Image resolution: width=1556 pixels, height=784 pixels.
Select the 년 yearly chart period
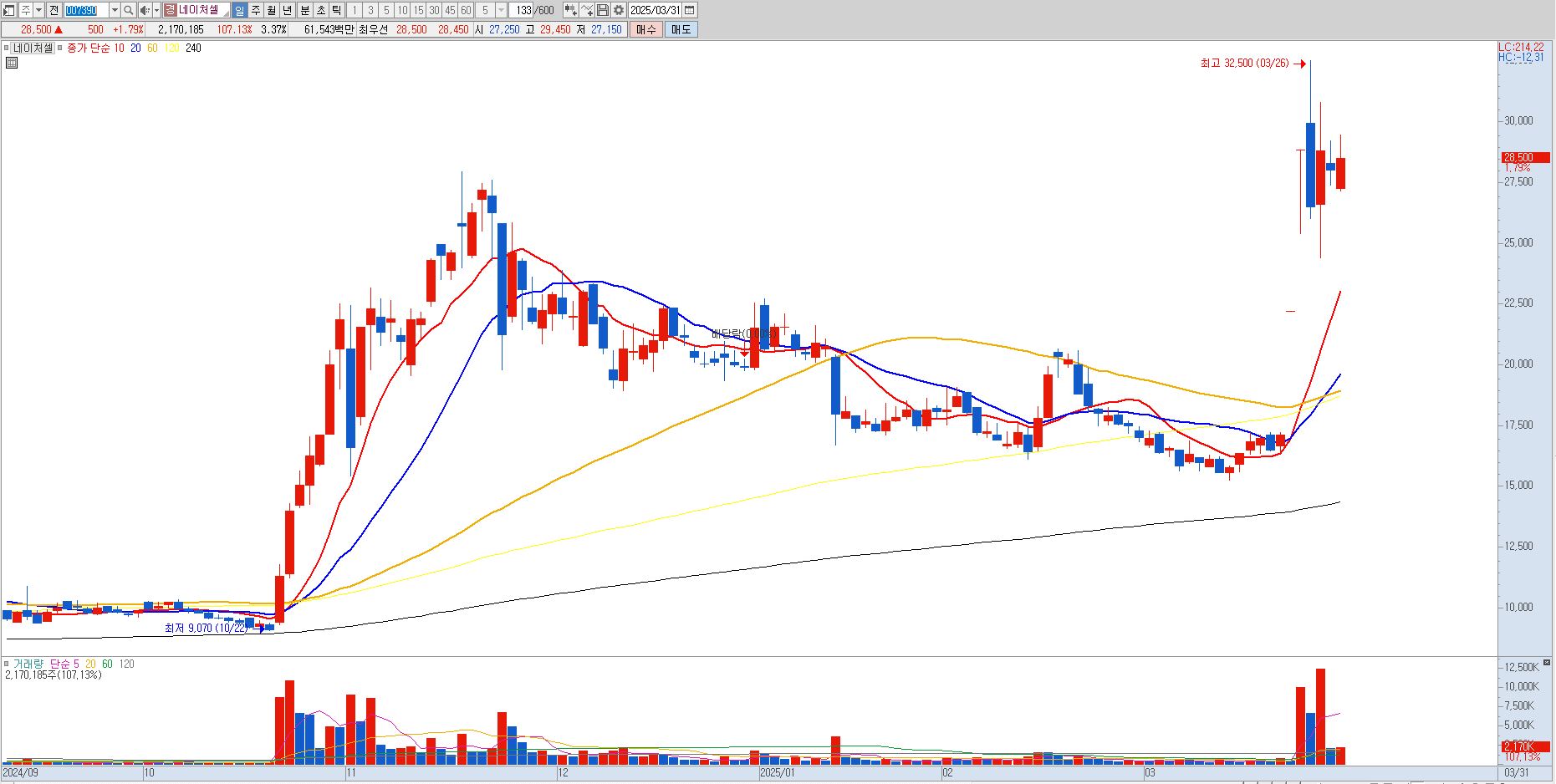288,10
